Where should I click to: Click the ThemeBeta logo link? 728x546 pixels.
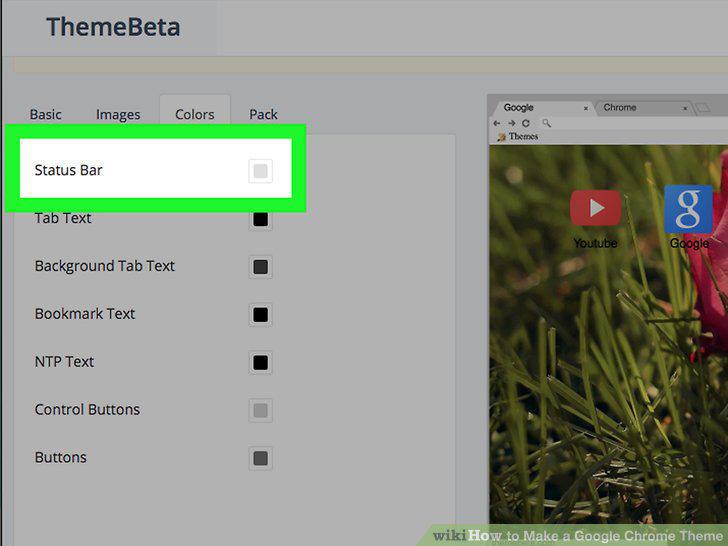pyautogui.click(x=113, y=27)
